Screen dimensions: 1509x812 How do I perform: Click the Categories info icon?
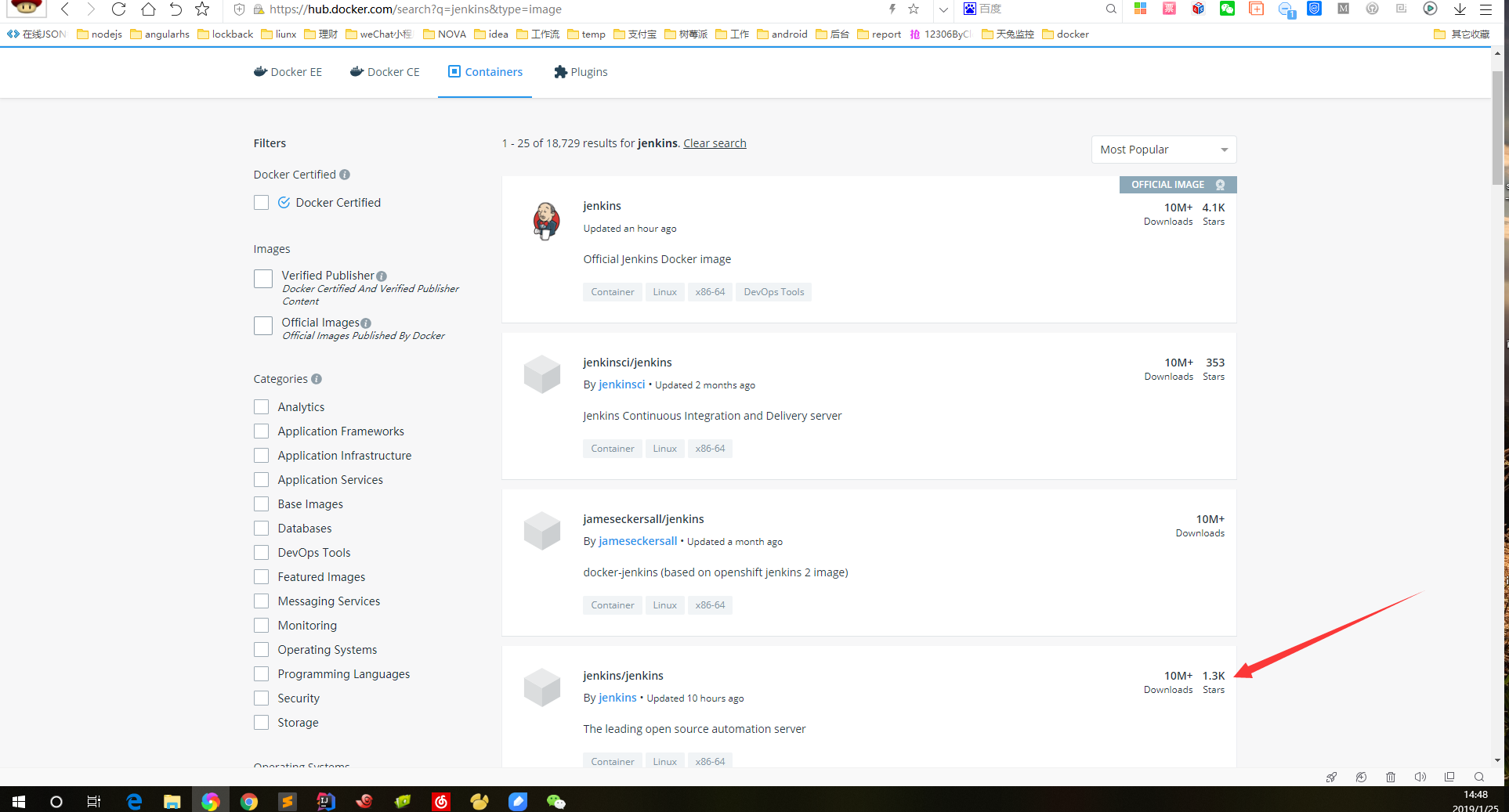pyautogui.click(x=317, y=379)
